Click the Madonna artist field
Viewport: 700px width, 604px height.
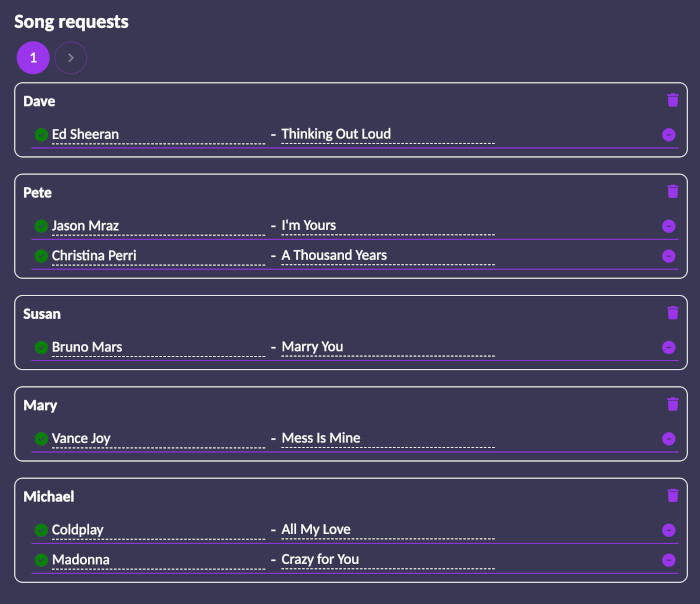pos(158,560)
